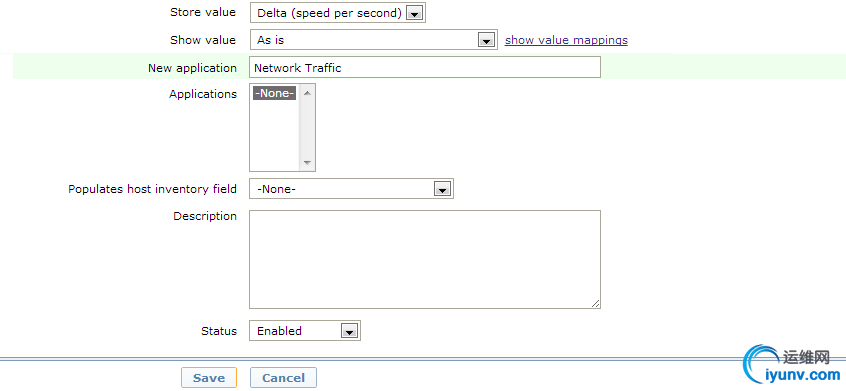Cancel the item form

[283, 378]
